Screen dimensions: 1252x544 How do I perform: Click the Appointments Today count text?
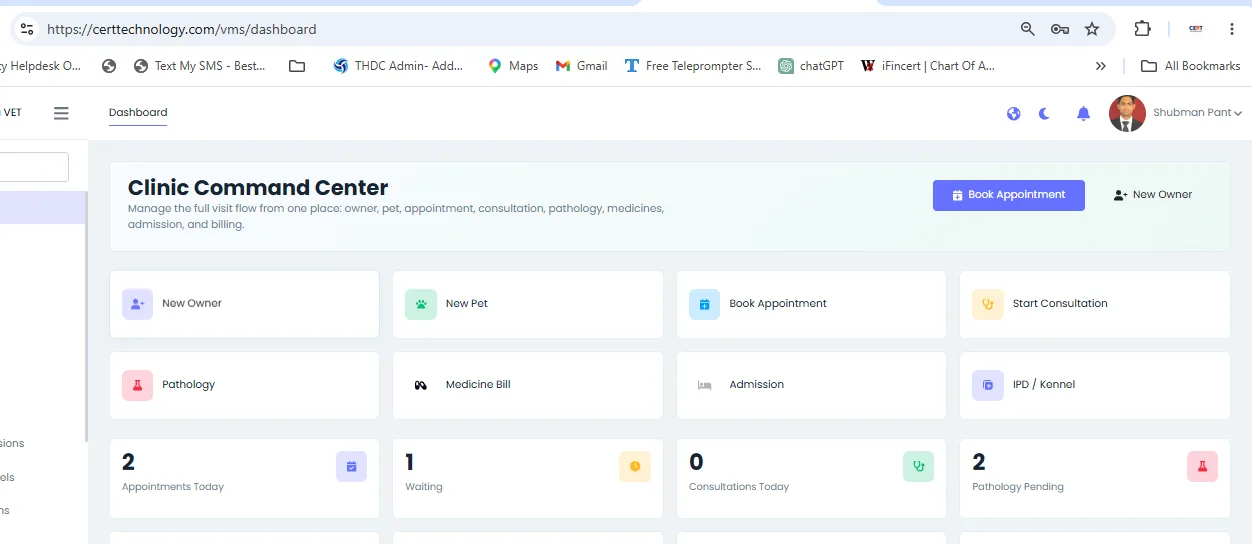coord(128,462)
